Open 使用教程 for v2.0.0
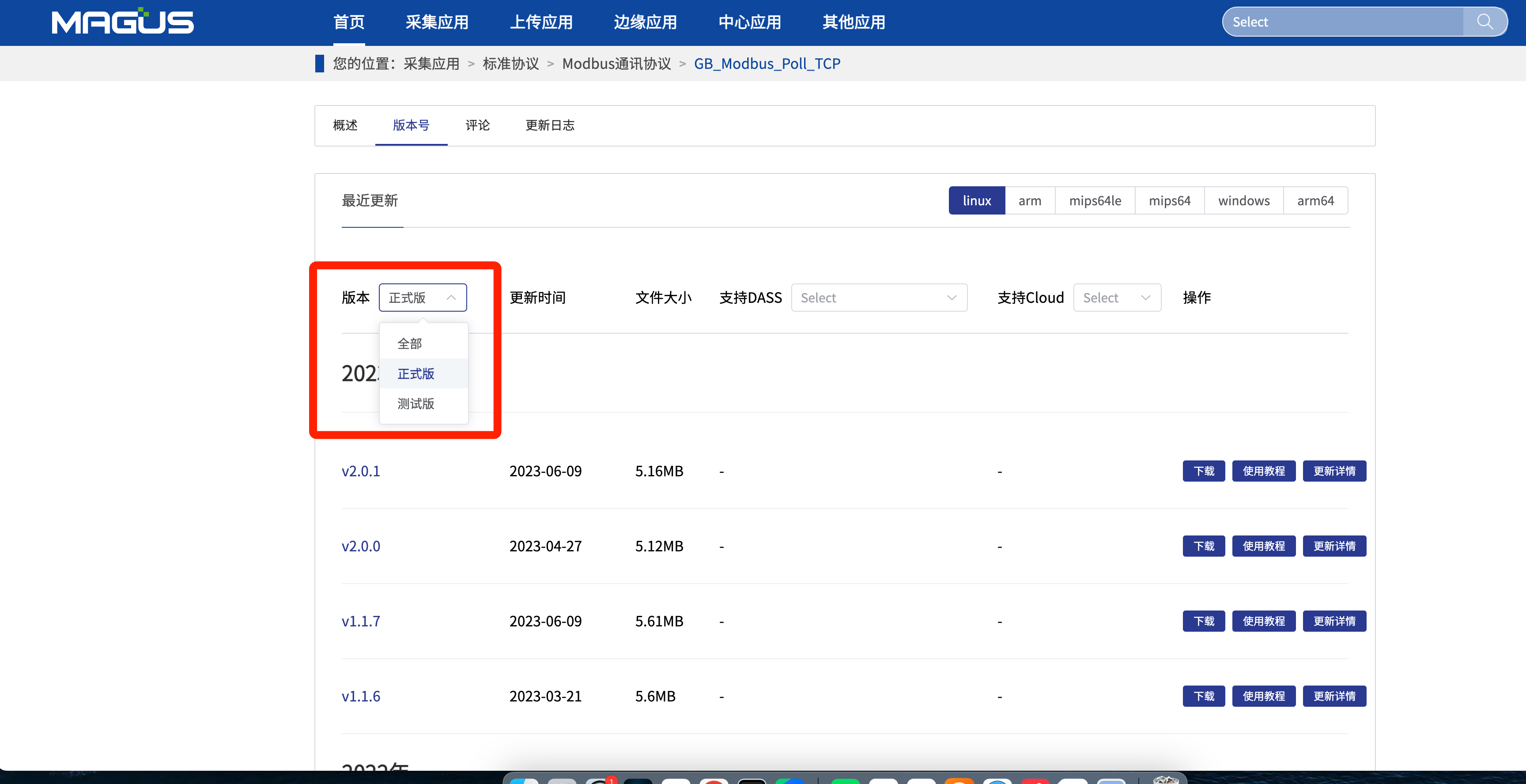1526x784 pixels. pos(1264,546)
